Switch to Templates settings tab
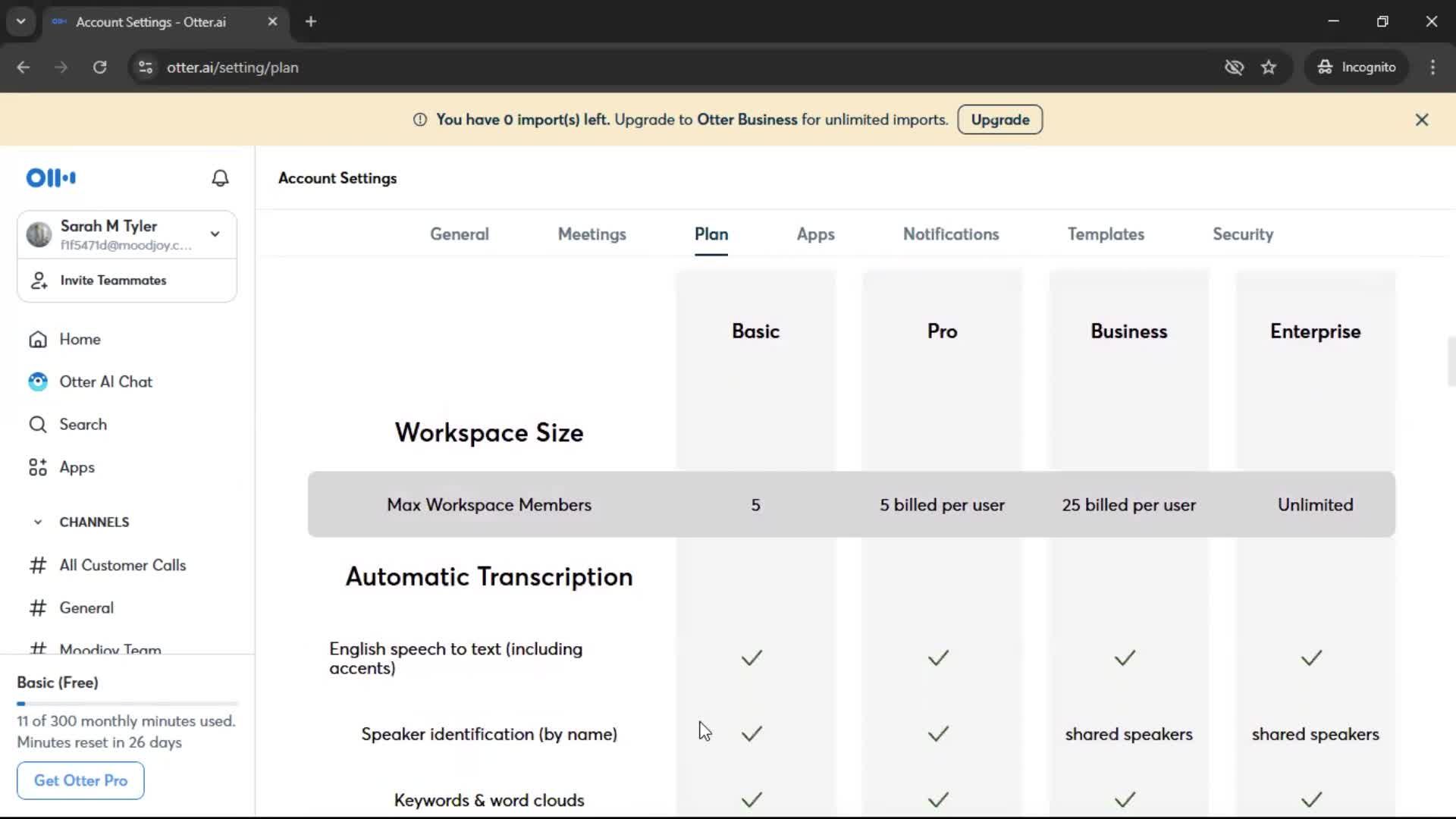Image resolution: width=1456 pixels, height=819 pixels. click(1106, 234)
